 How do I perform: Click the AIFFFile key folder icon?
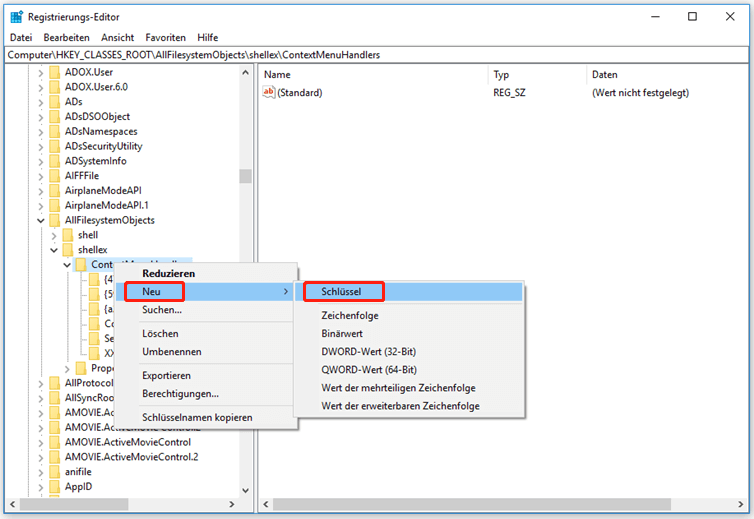[x=54, y=176]
